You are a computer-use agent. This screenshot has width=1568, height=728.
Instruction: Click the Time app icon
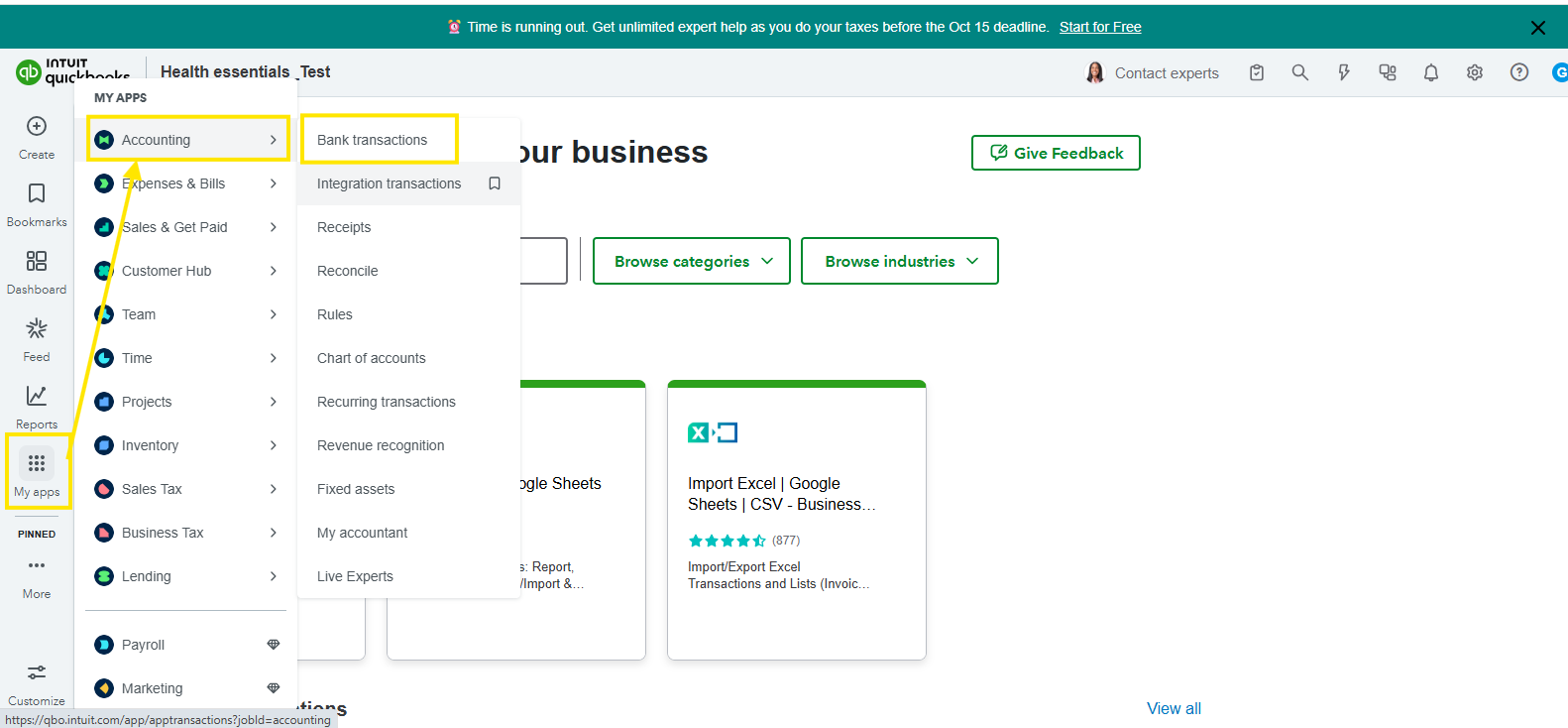click(x=104, y=358)
